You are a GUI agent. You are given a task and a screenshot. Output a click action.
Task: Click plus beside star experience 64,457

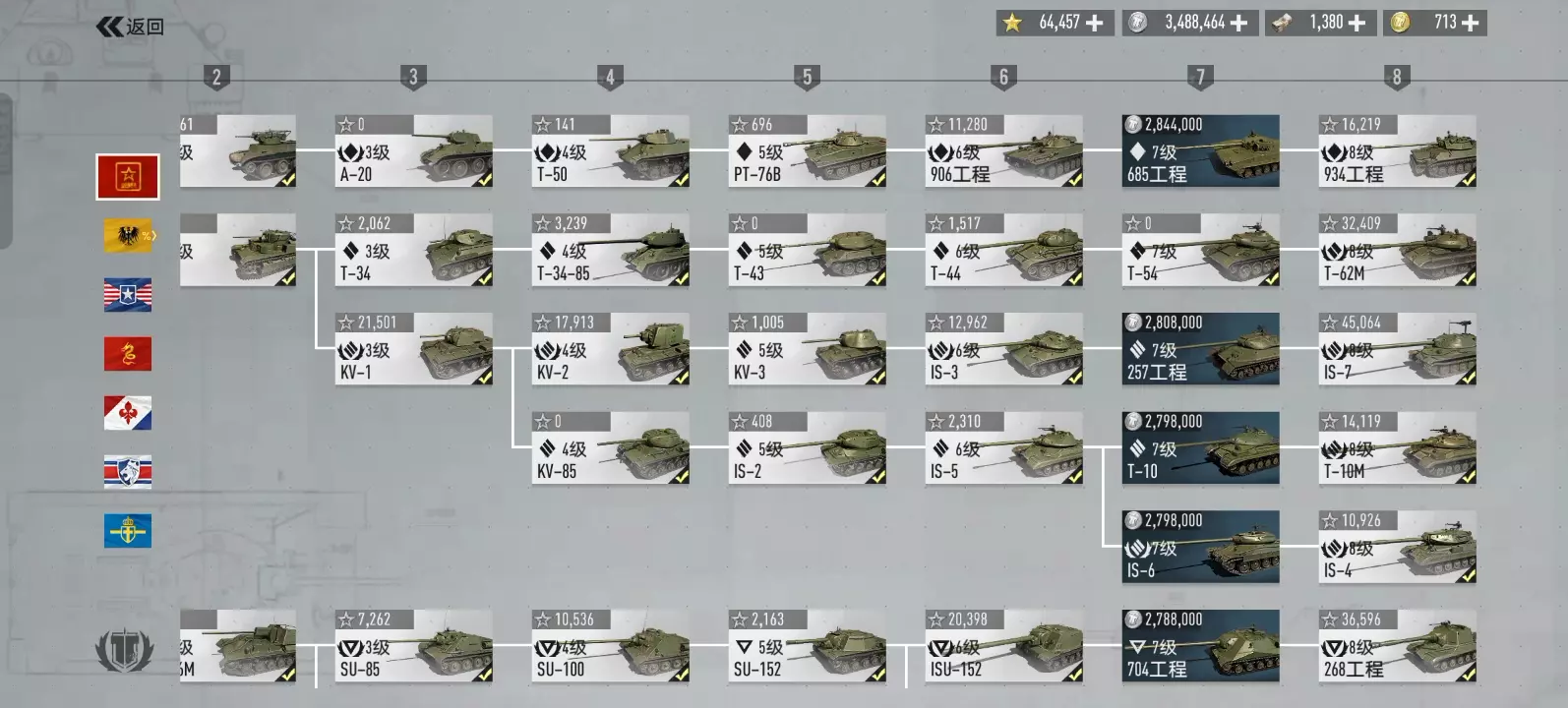tap(1095, 23)
